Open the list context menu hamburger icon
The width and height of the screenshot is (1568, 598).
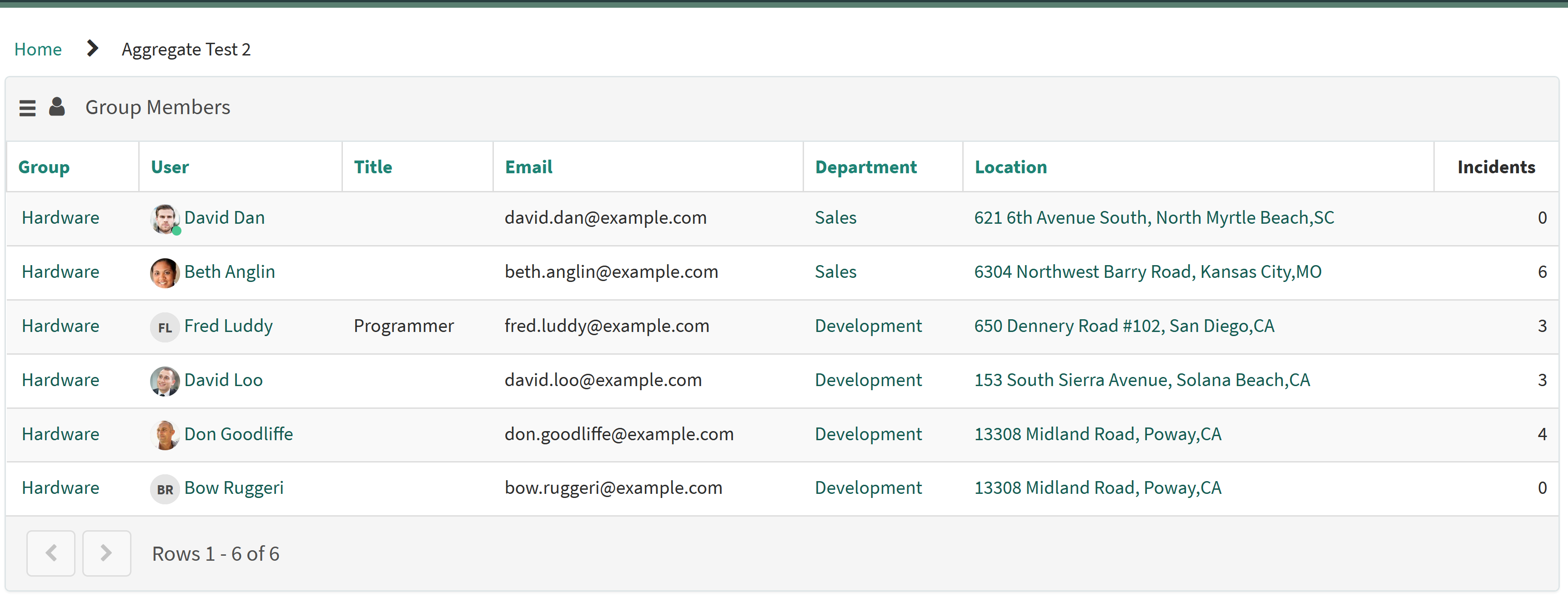click(27, 107)
